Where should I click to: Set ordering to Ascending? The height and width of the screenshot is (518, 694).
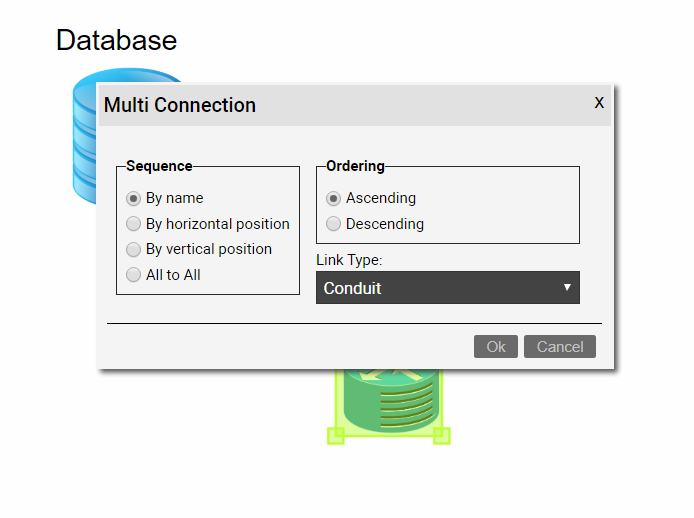click(x=334, y=198)
